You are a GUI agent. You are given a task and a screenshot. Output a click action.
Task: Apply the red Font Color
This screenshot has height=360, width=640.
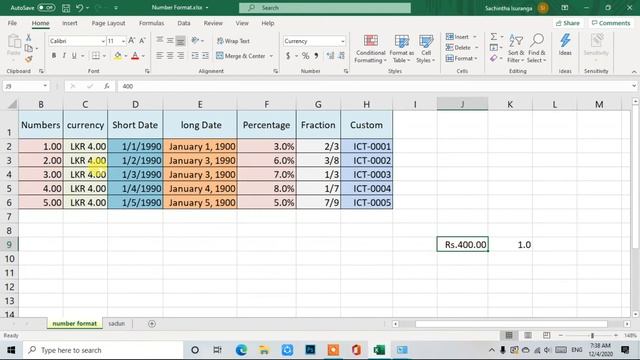click(x=135, y=56)
